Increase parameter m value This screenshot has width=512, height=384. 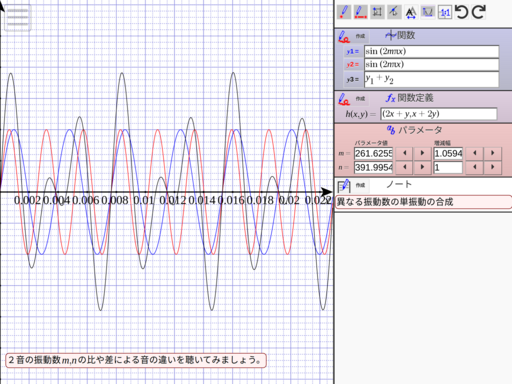[x=422, y=153]
